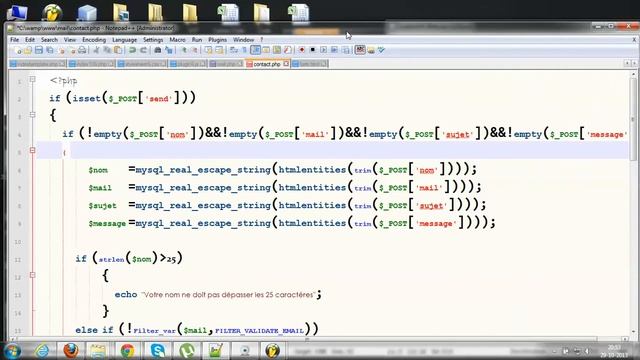Zoom in using the toolbar icon

tap(184, 50)
